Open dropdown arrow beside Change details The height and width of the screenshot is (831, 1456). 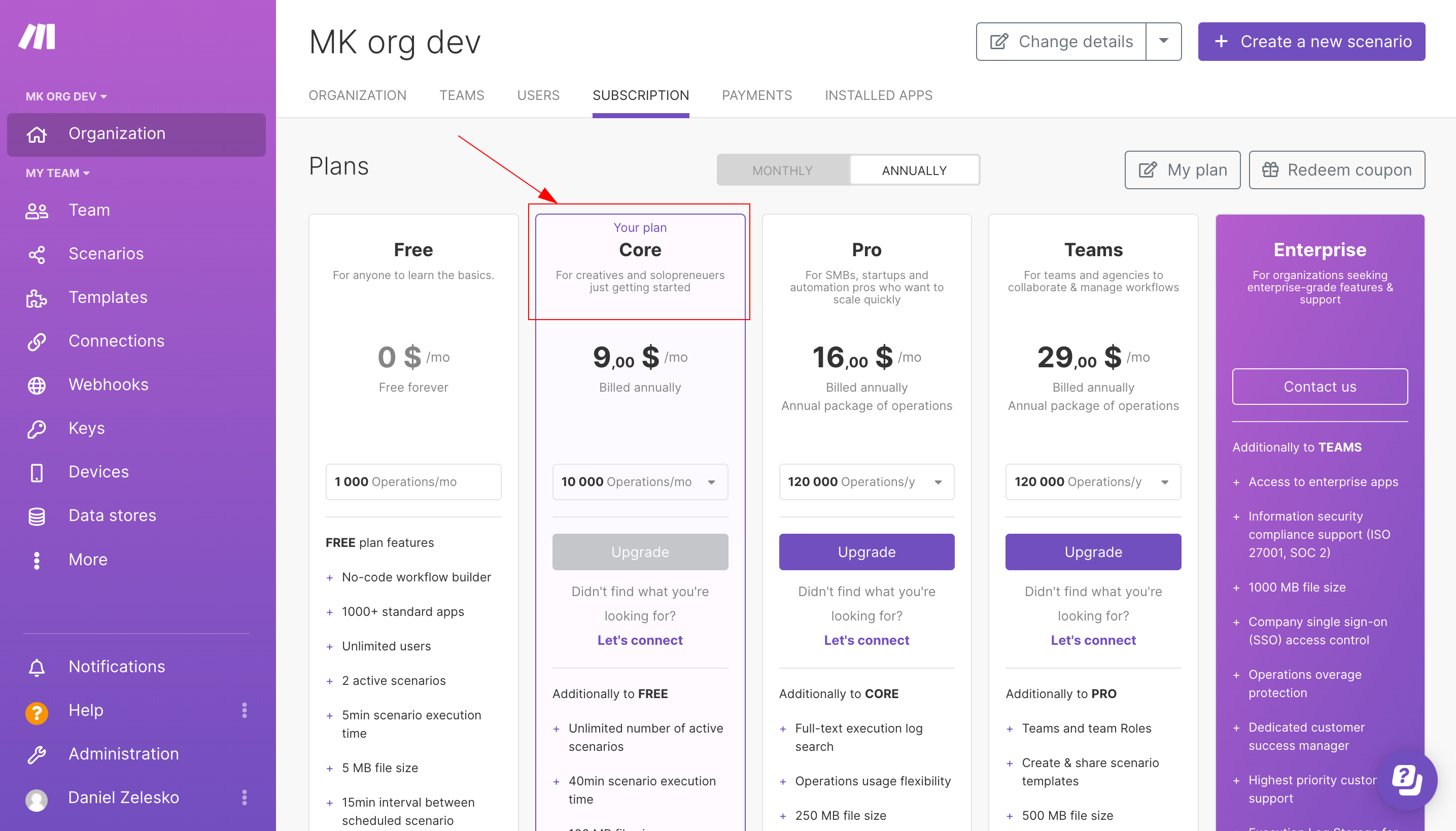pos(1163,42)
